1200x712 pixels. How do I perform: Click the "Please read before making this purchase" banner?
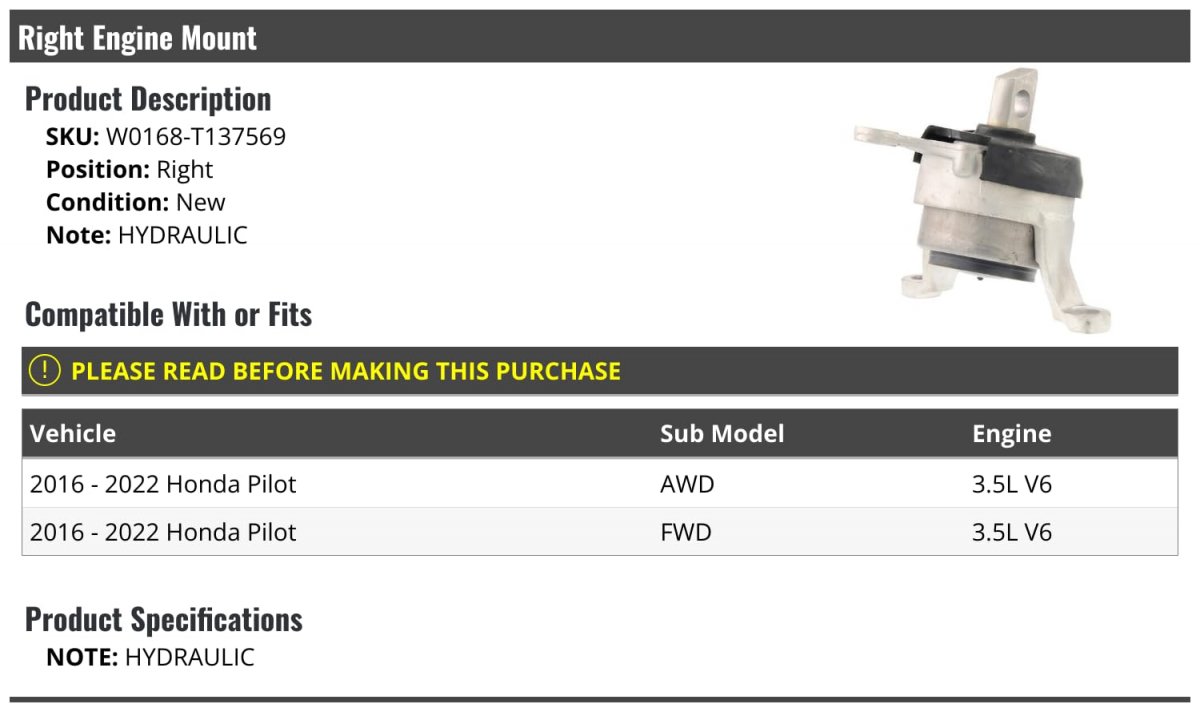click(346, 371)
